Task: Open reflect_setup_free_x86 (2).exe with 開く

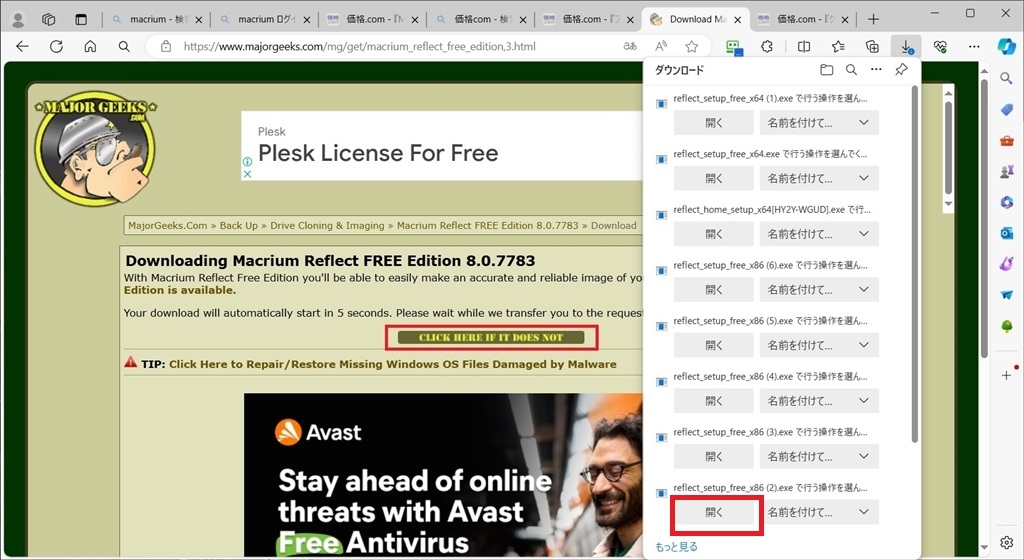Action: (714, 512)
